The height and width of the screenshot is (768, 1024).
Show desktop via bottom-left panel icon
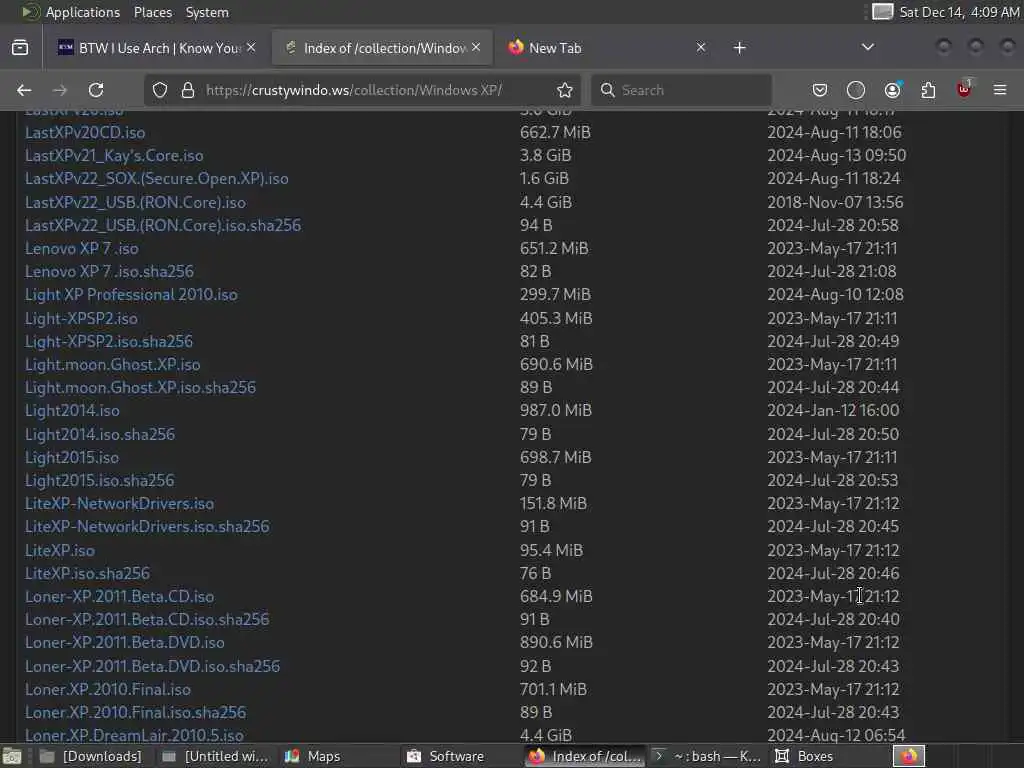click(12, 756)
